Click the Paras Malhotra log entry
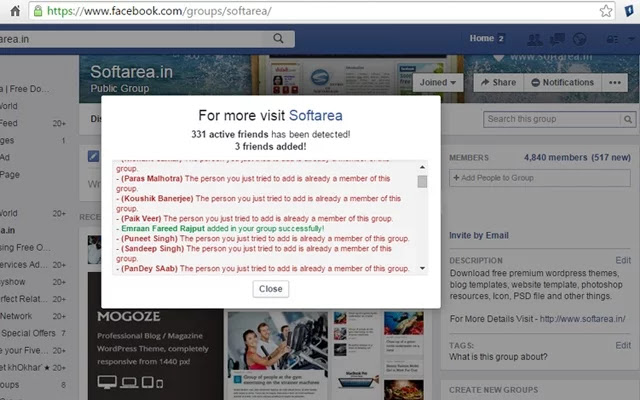Viewport: 640px width, 400px height. [x=253, y=184]
